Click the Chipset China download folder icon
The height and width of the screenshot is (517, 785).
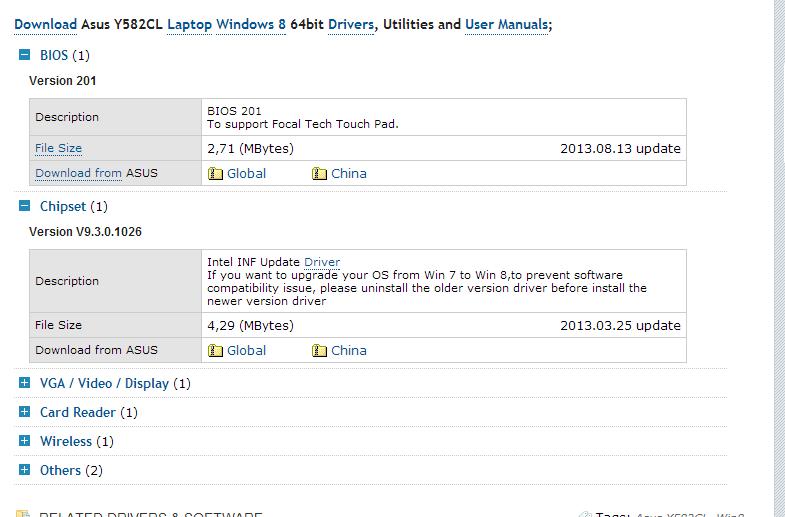[x=320, y=351]
